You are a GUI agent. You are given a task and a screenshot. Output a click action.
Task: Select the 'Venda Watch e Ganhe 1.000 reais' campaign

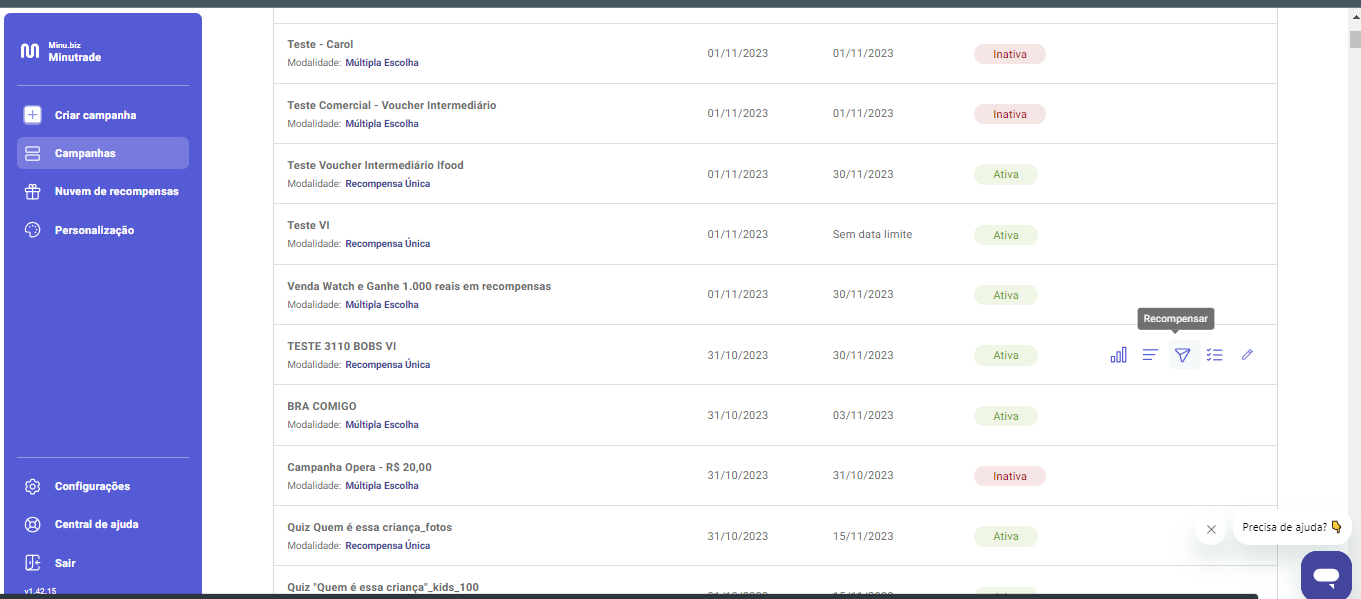pyautogui.click(x=419, y=286)
